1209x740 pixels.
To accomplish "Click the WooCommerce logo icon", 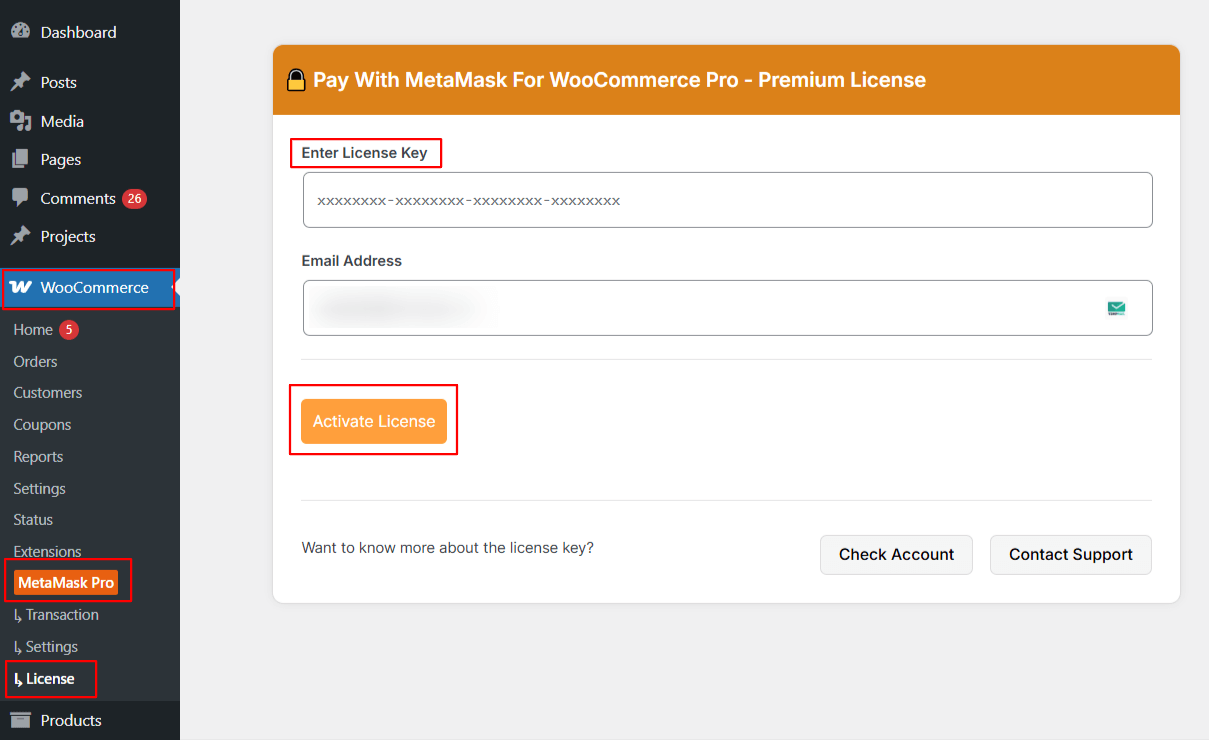I will coord(20,288).
